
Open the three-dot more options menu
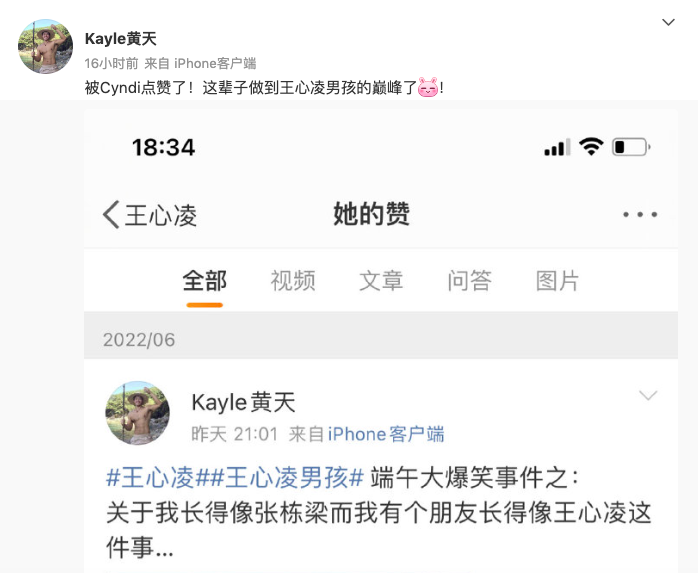click(640, 215)
